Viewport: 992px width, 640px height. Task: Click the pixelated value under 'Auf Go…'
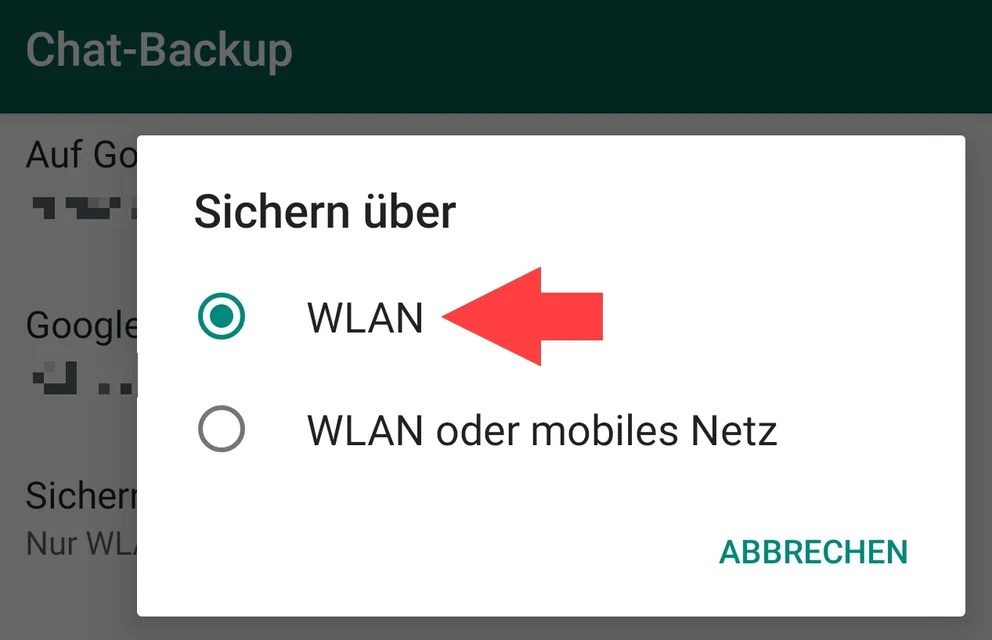click(84, 208)
